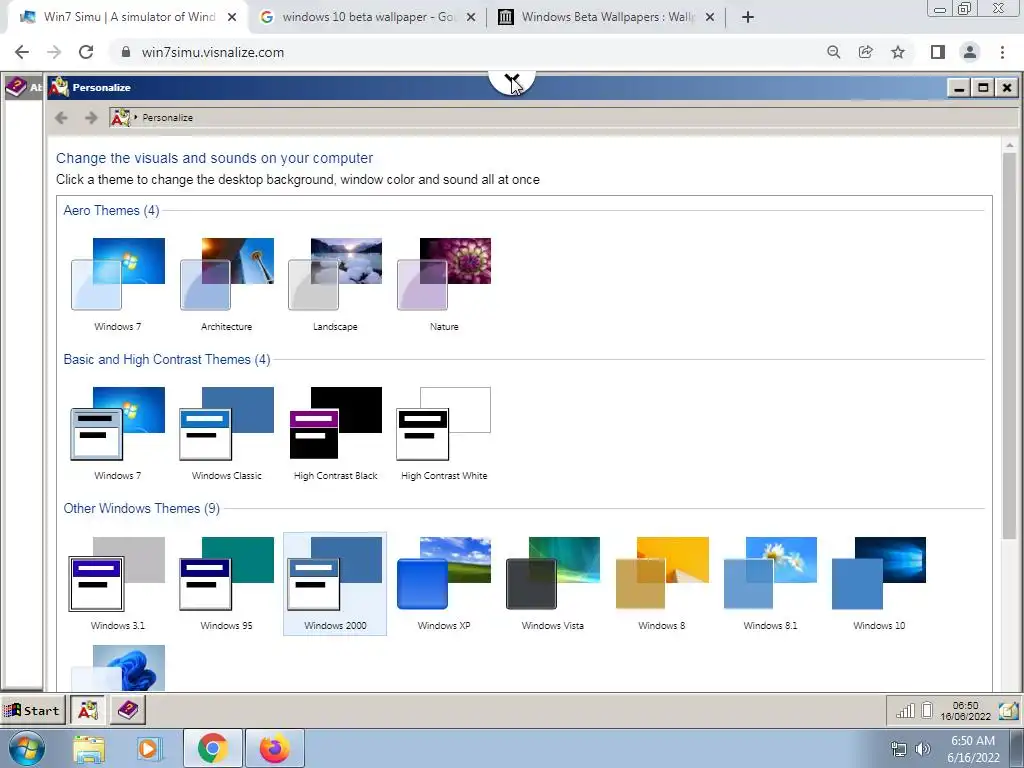Click Chrome in the Windows taskbar
This screenshot has height=768, width=1024.
[x=212, y=749]
